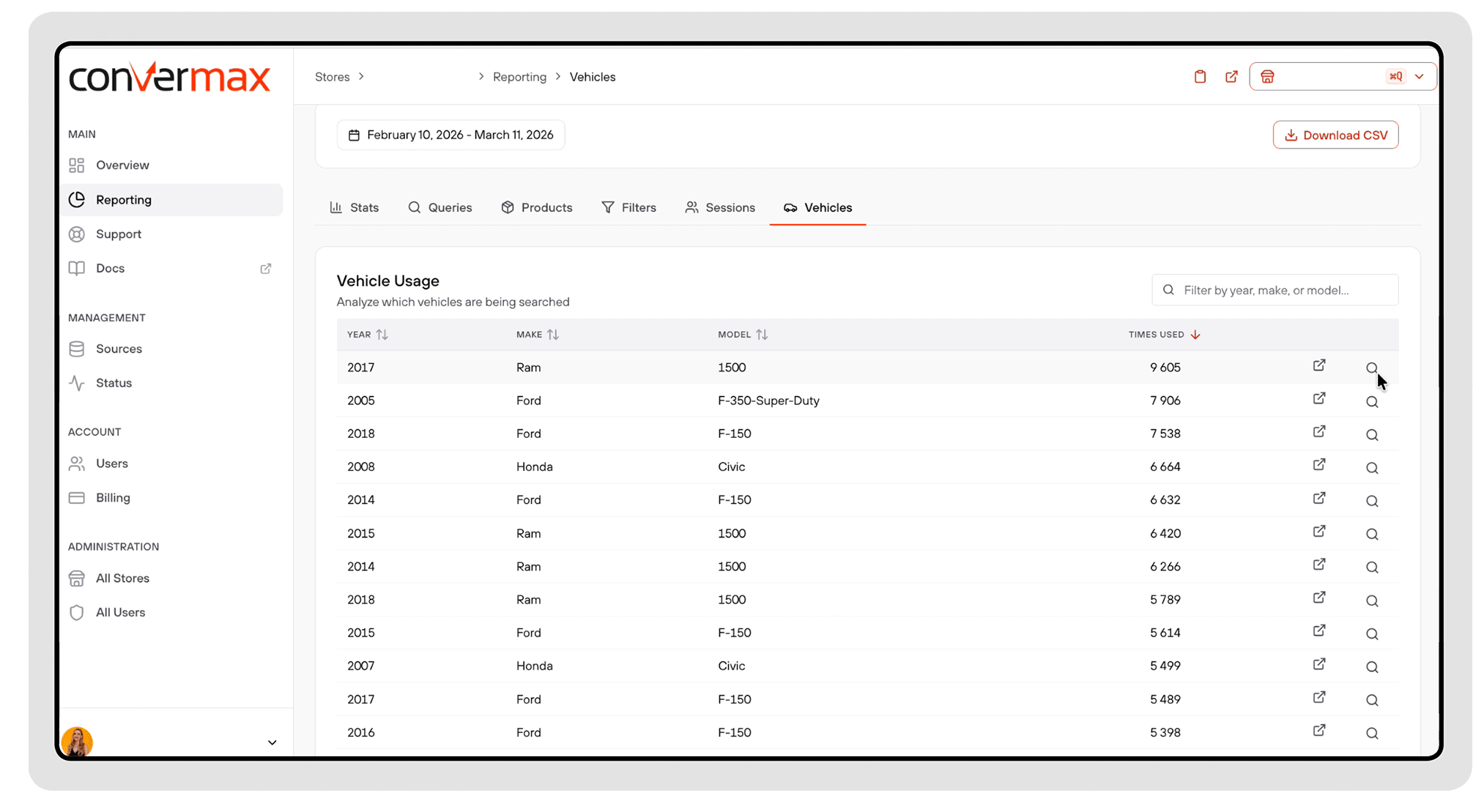Expand user account menu chevron

point(272,742)
